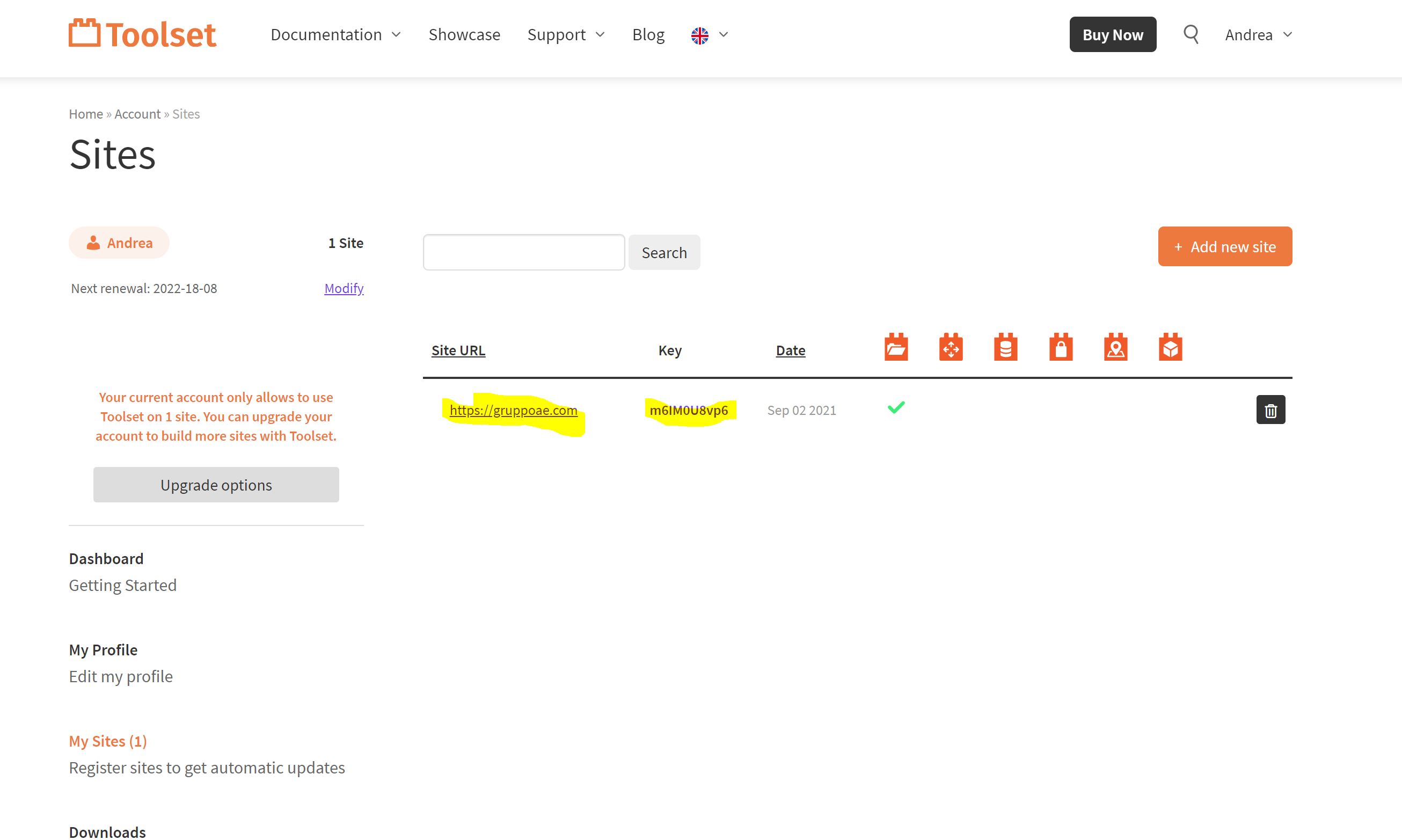Go to the Blog
Image resolution: width=1402 pixels, height=840 pixels.
[648, 34]
